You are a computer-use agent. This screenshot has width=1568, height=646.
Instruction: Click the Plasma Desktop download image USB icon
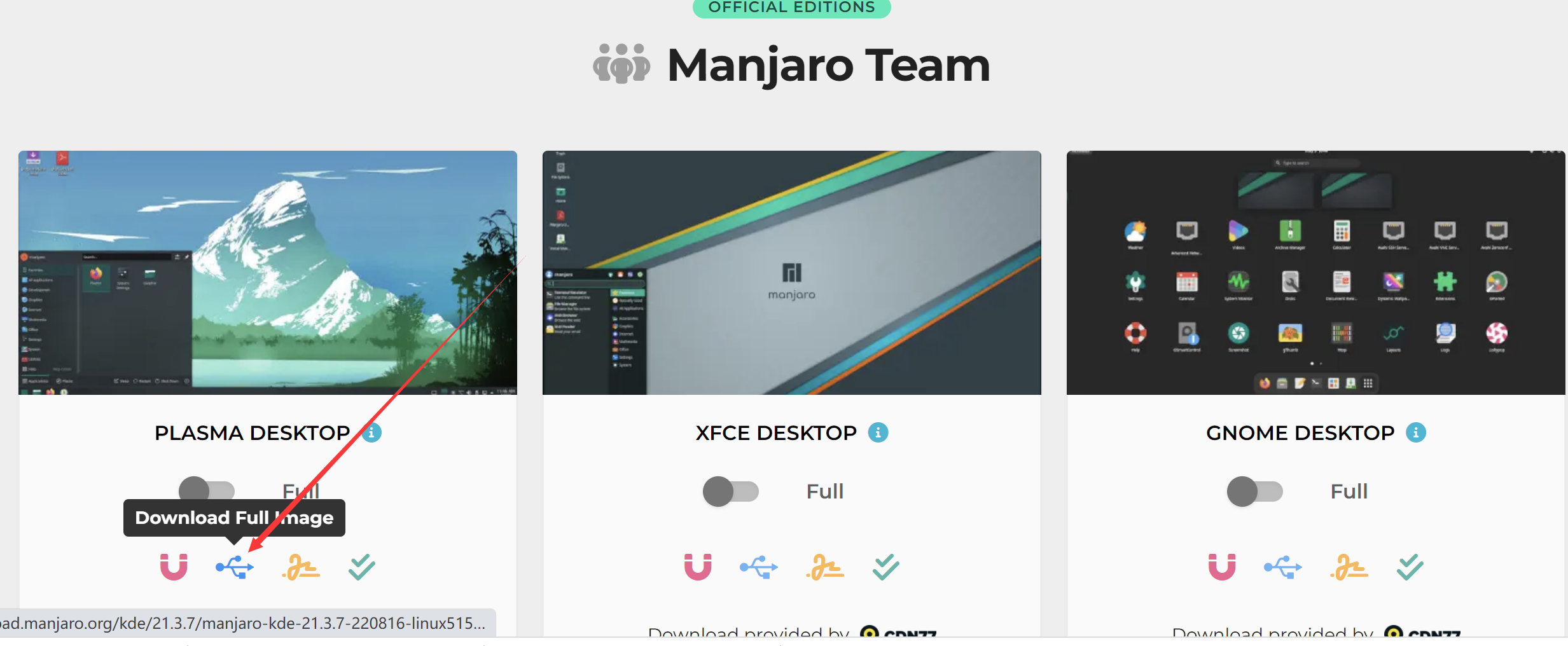(x=235, y=567)
